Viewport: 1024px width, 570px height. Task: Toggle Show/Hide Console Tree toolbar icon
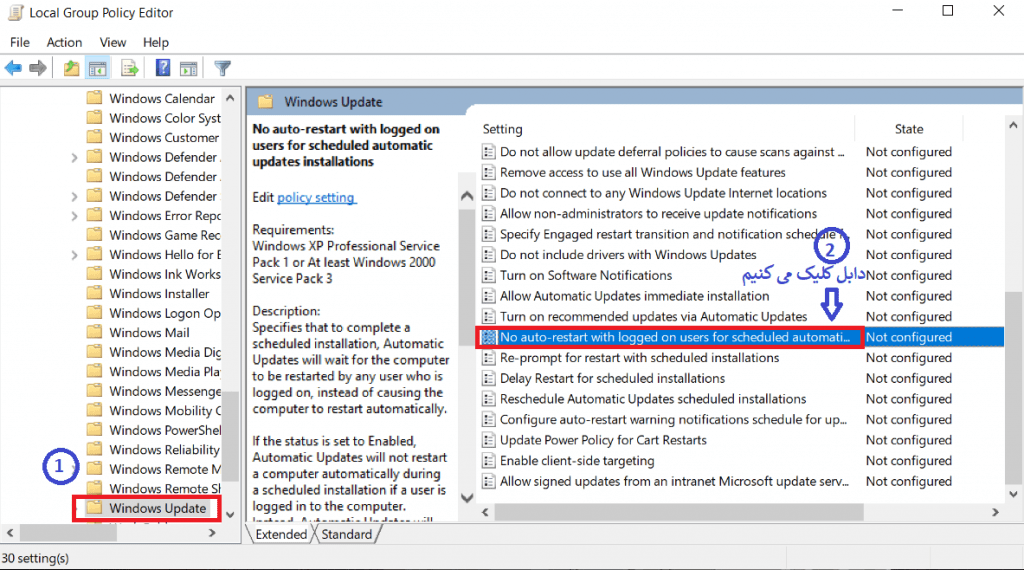coord(98,68)
